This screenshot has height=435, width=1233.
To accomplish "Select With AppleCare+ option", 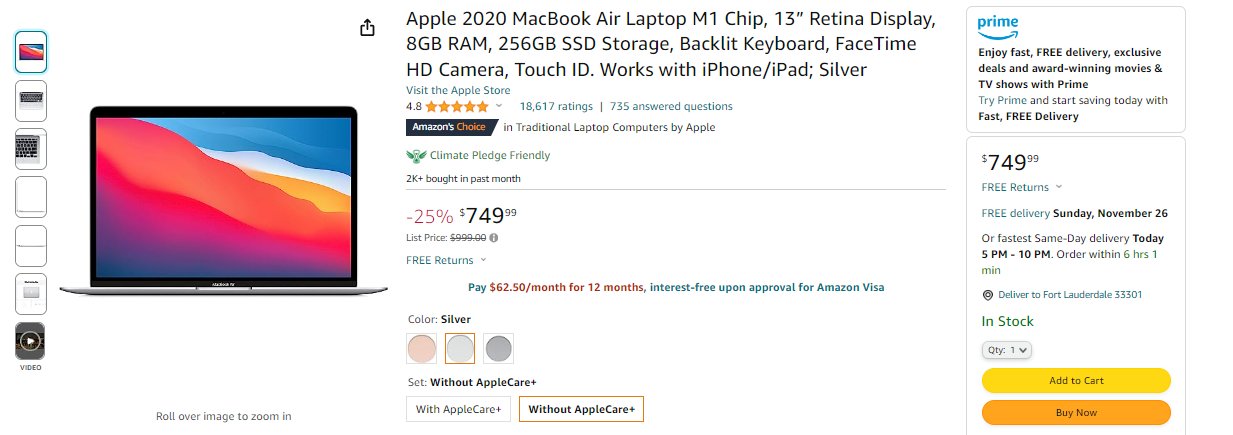I will [x=459, y=409].
